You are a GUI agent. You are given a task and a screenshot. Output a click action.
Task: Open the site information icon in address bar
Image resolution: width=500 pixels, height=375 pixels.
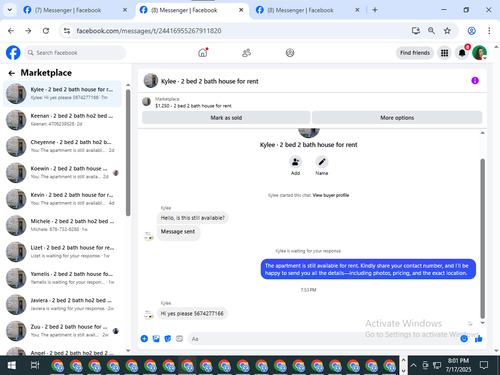click(67, 31)
